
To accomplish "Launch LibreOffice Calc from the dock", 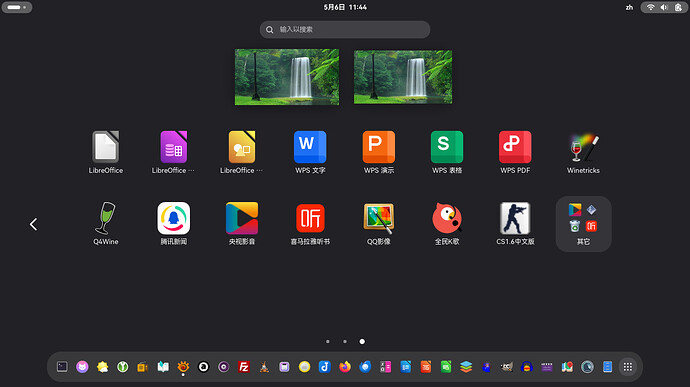I will [x=446, y=366].
